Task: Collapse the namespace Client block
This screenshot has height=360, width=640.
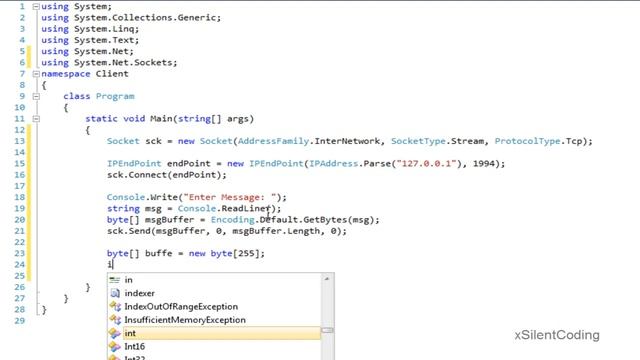Action: pyautogui.click(x=36, y=74)
